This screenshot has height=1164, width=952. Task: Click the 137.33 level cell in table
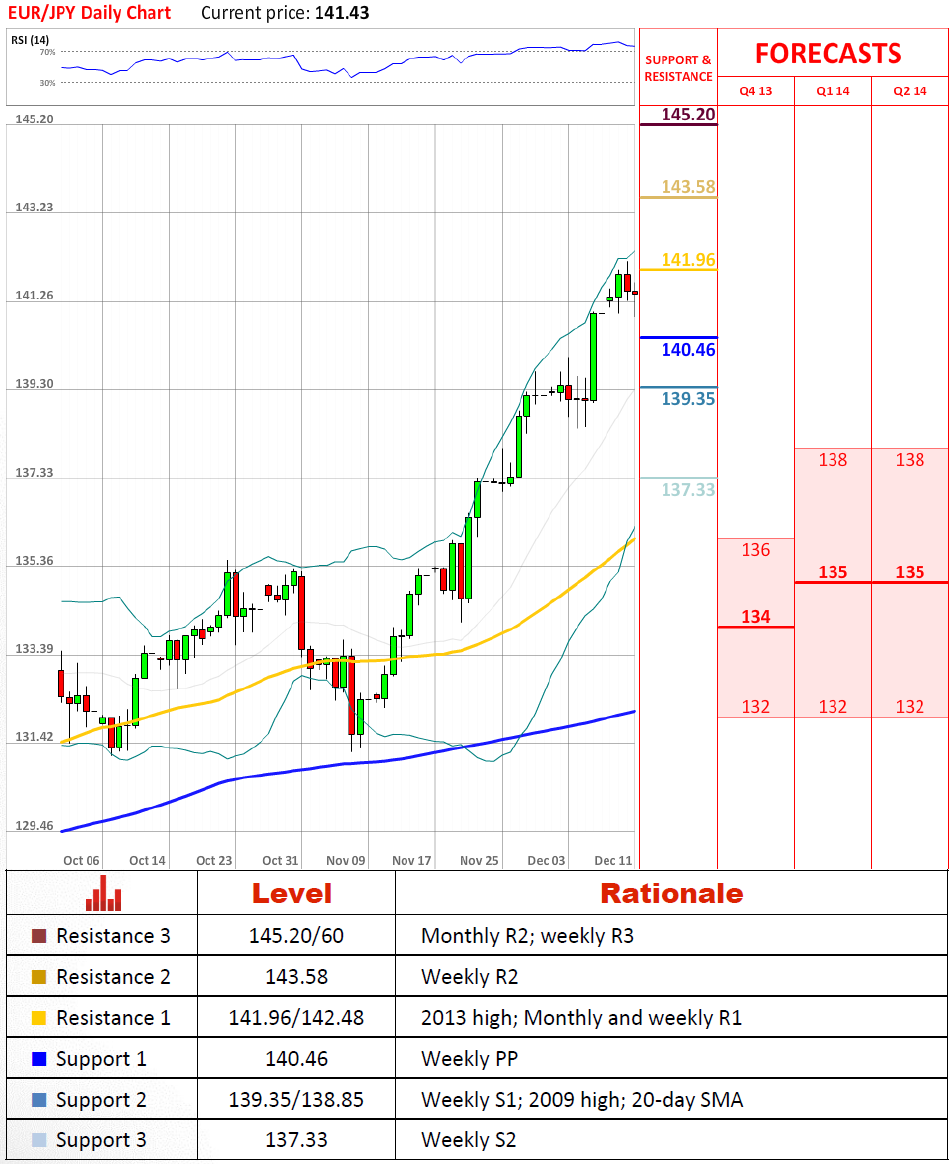point(296,1140)
